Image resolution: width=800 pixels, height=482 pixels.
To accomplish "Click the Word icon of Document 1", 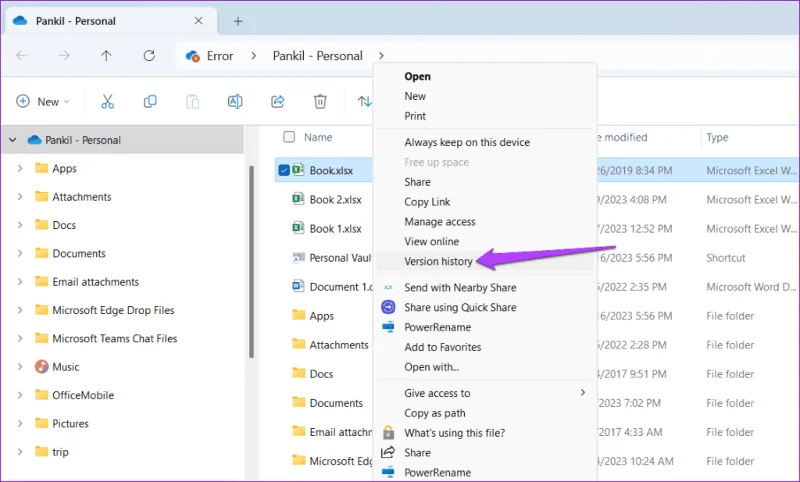I will pos(298,286).
